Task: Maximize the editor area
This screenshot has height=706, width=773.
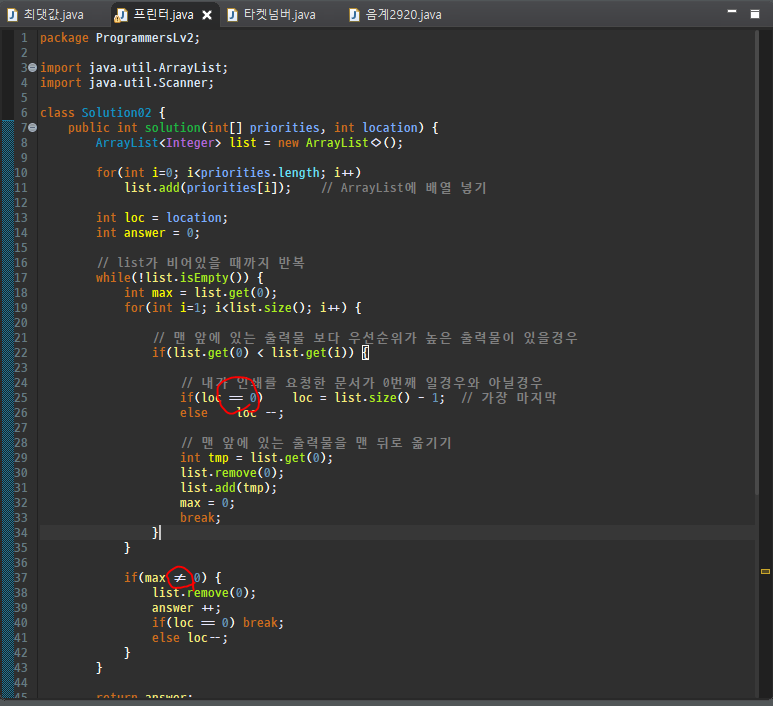Action: click(x=755, y=14)
